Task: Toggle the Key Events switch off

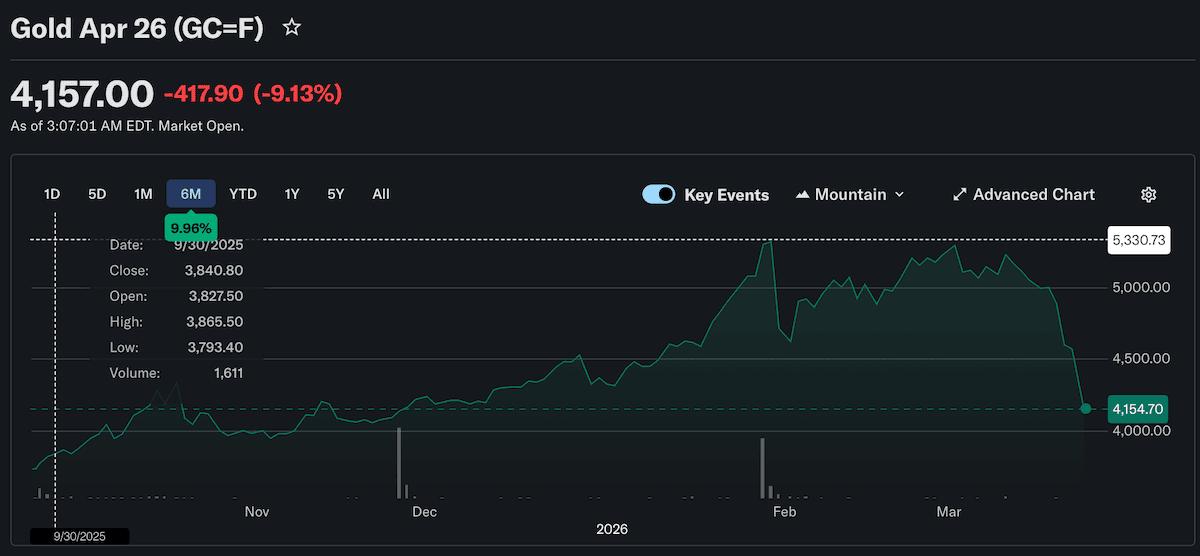Action: point(659,195)
